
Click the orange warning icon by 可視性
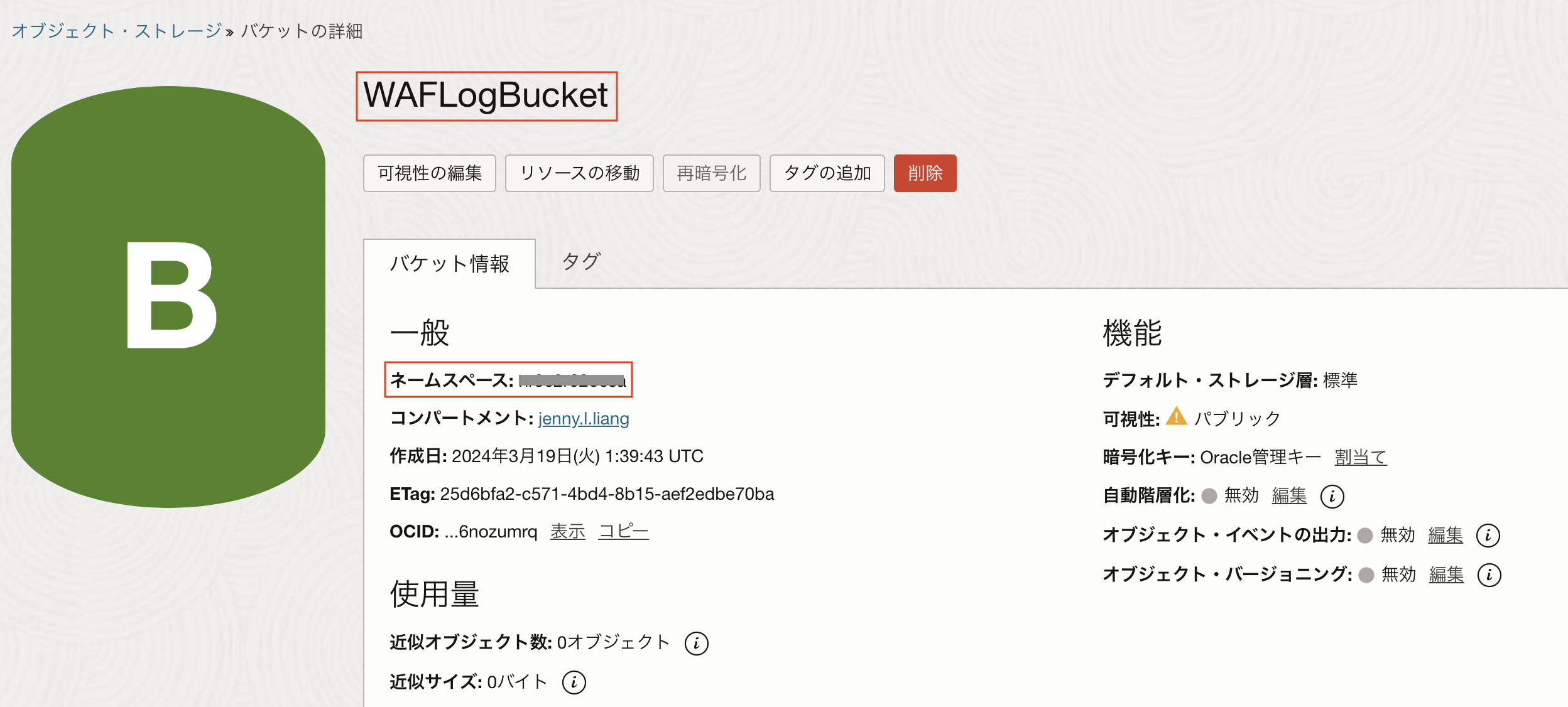[x=1176, y=417]
